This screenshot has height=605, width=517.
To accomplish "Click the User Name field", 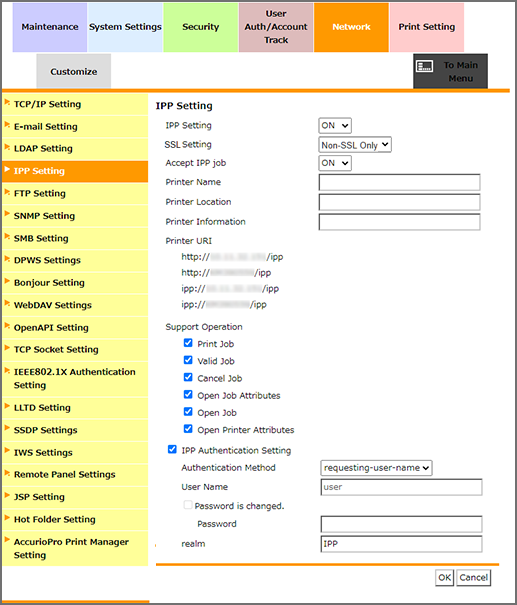I will click(x=401, y=487).
